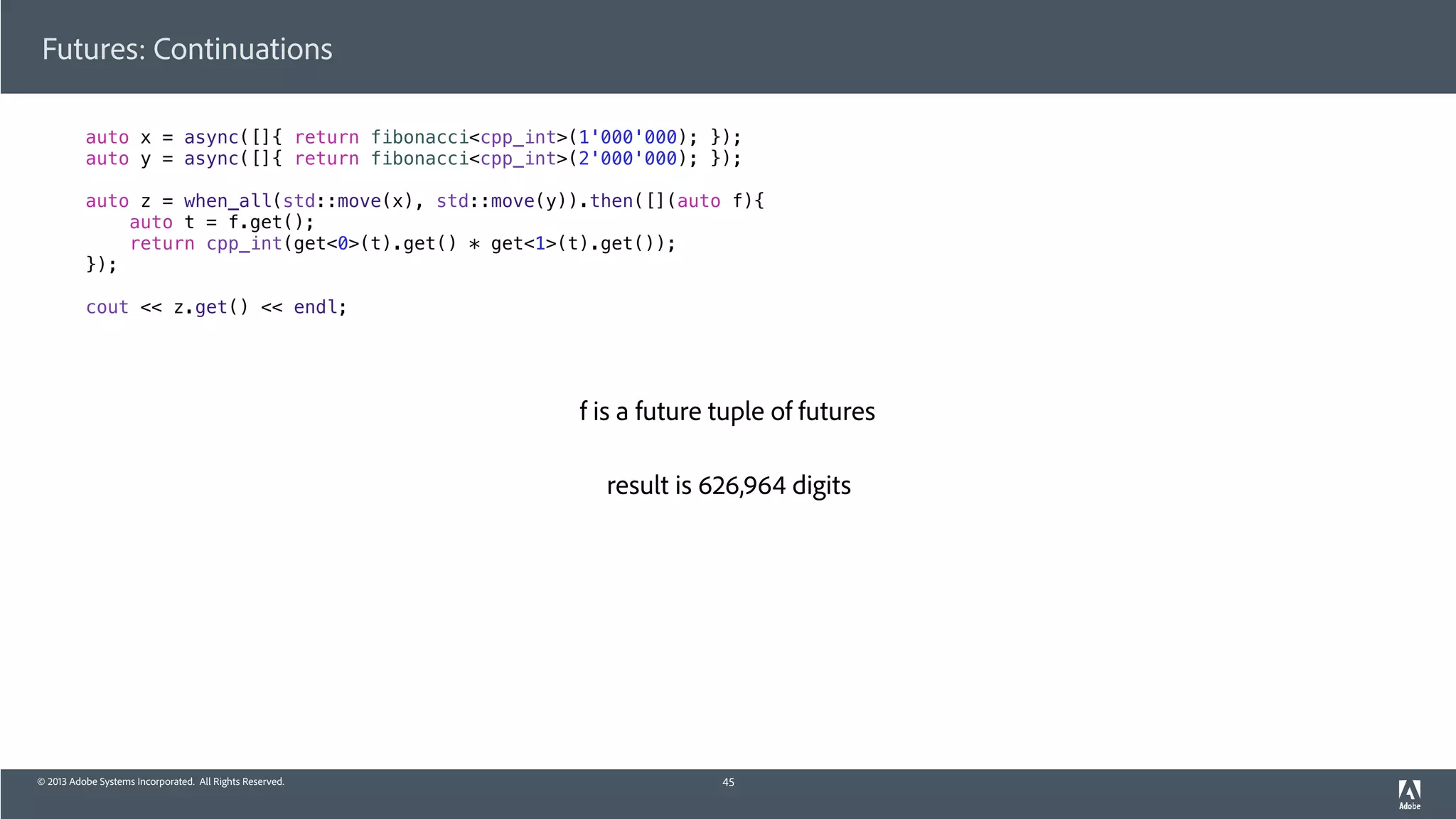This screenshot has height=819, width=1456.
Task: Click the 'auto x = async' code line
Action: point(412,137)
